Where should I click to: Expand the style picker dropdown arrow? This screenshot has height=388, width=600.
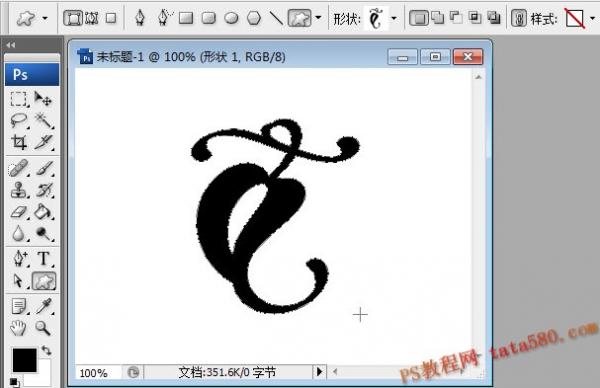point(592,18)
